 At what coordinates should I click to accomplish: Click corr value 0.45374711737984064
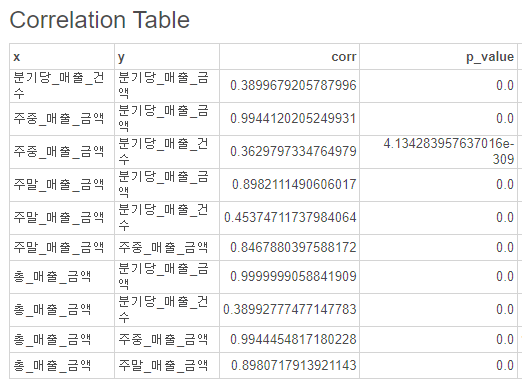[x=290, y=217]
